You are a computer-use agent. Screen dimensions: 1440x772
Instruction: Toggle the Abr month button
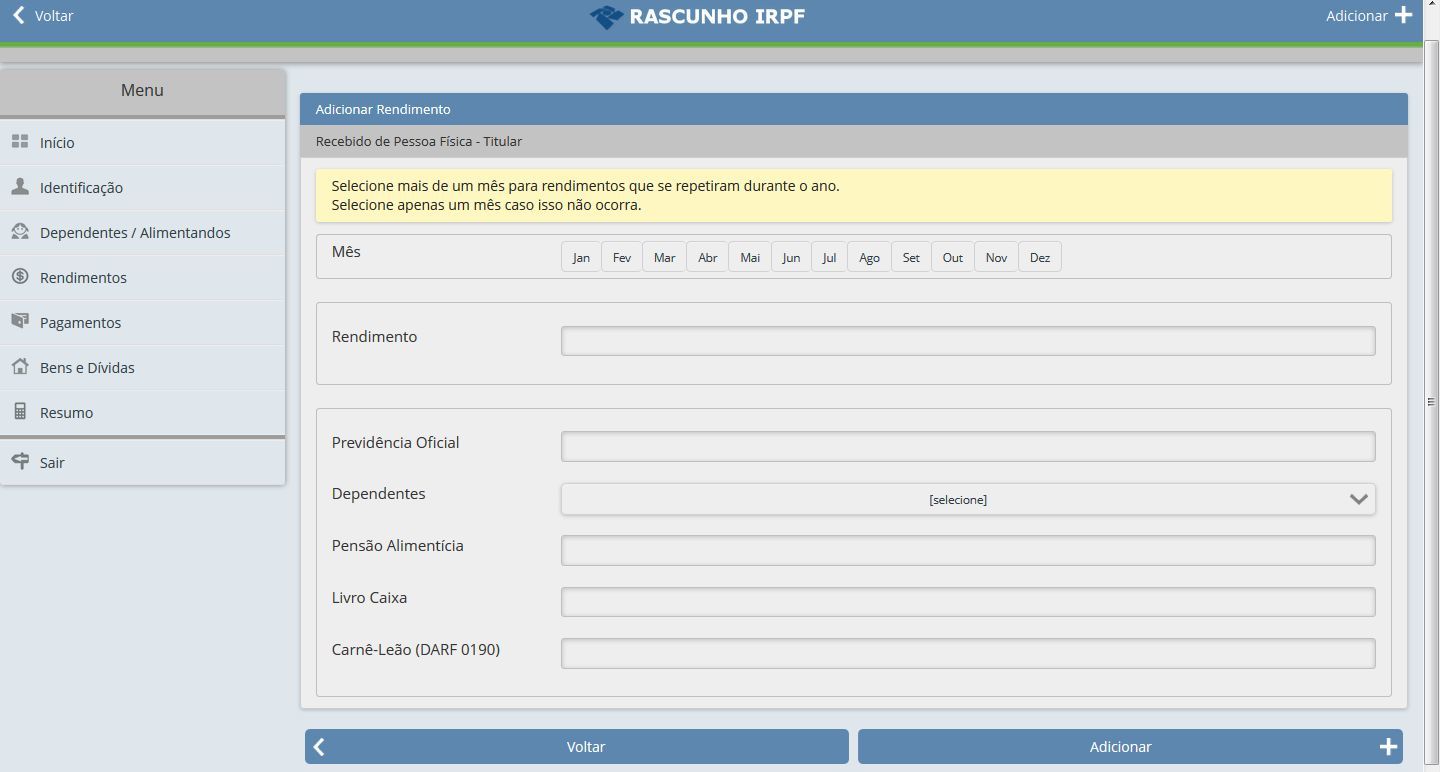click(x=707, y=257)
